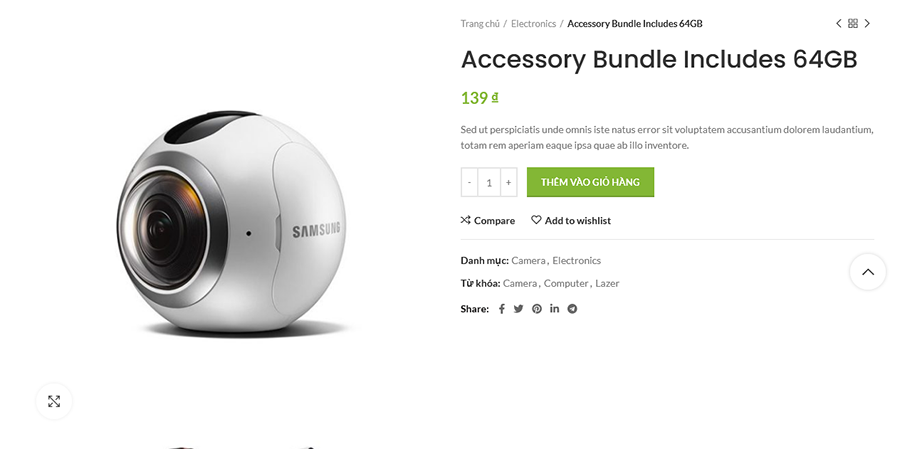Go to next product arrow

[867, 24]
